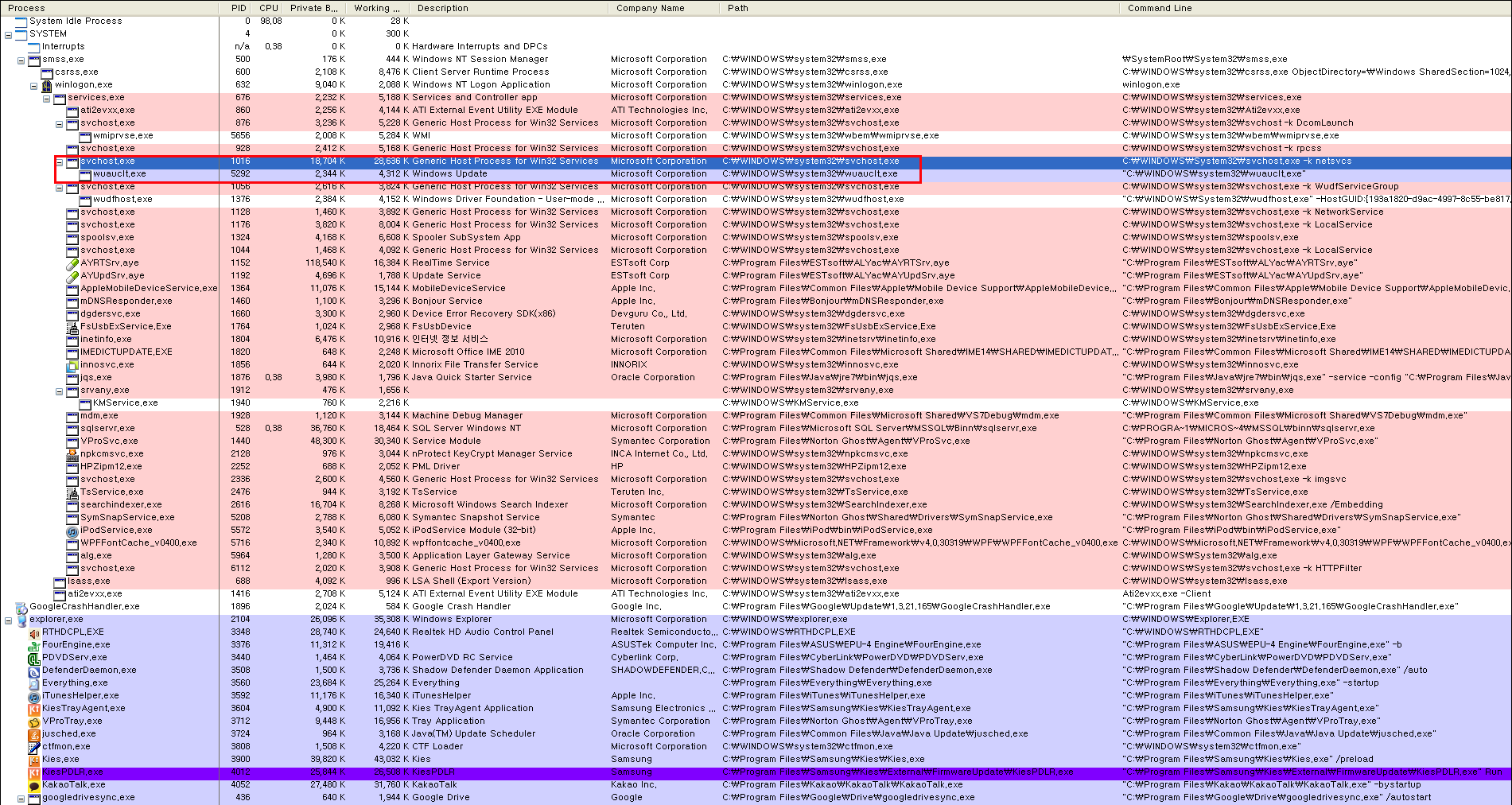The height and width of the screenshot is (805, 1512).
Task: Click the TsService.exe process icon
Action: pyautogui.click(x=72, y=492)
